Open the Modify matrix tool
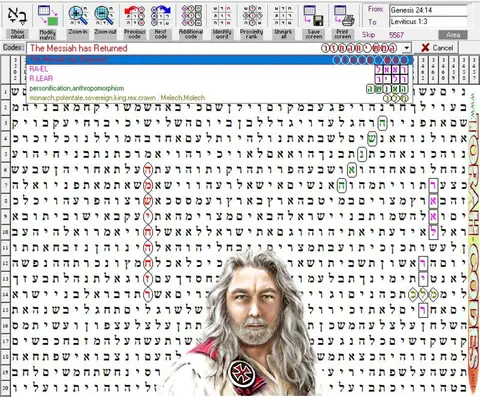This screenshot has width=480, height=397. click(48, 21)
